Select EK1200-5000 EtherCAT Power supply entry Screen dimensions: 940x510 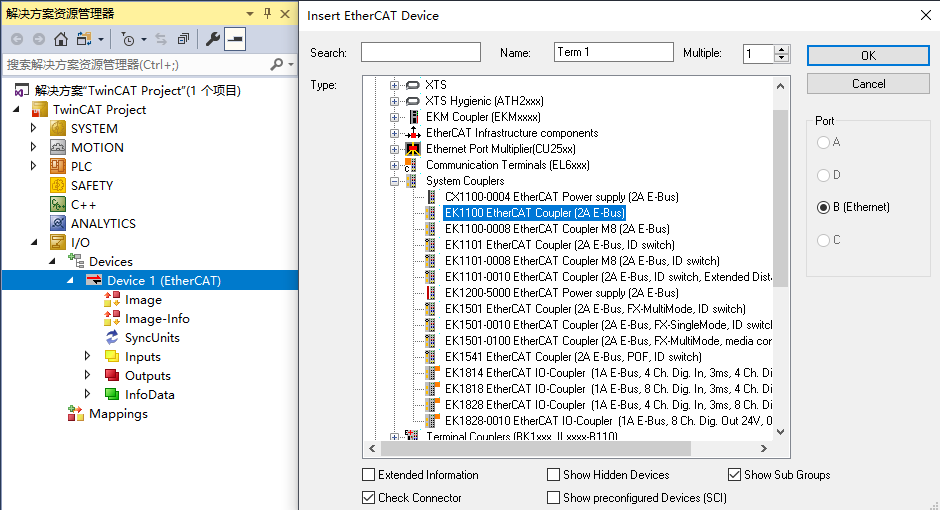562,292
